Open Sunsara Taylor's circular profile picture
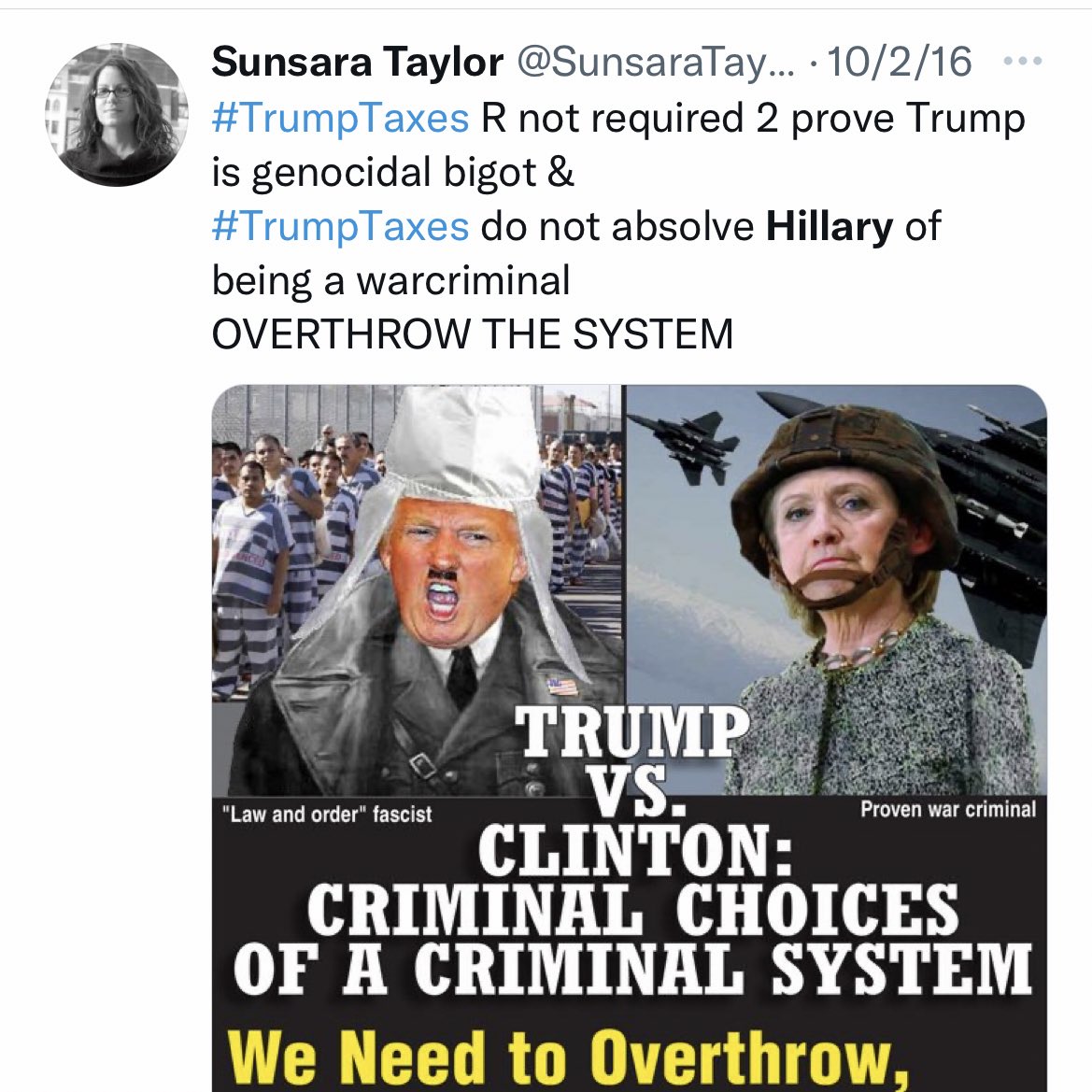 point(117,115)
